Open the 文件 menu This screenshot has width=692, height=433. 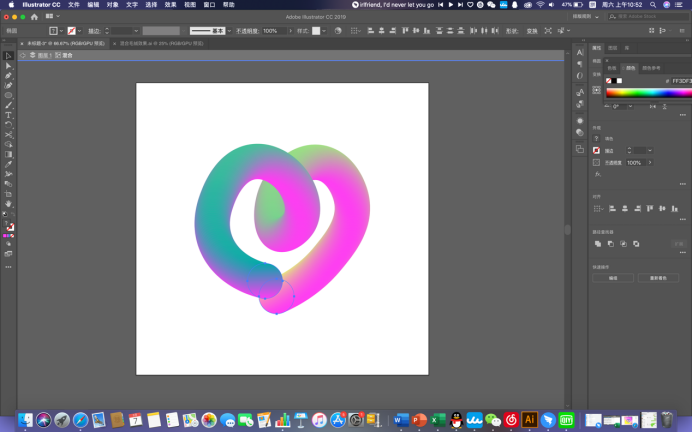point(74,5)
